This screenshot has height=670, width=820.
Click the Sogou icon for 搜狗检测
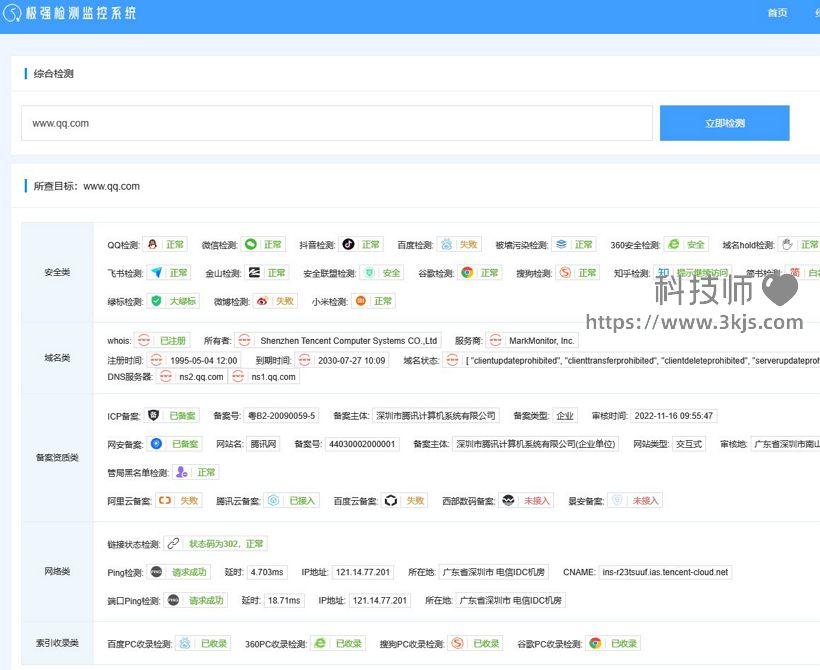click(x=565, y=272)
